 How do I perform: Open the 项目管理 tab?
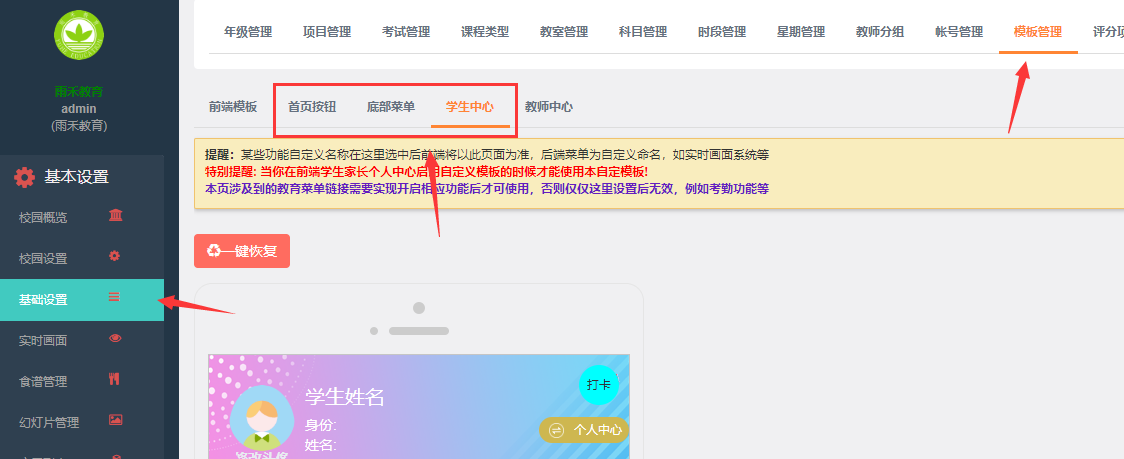327,32
